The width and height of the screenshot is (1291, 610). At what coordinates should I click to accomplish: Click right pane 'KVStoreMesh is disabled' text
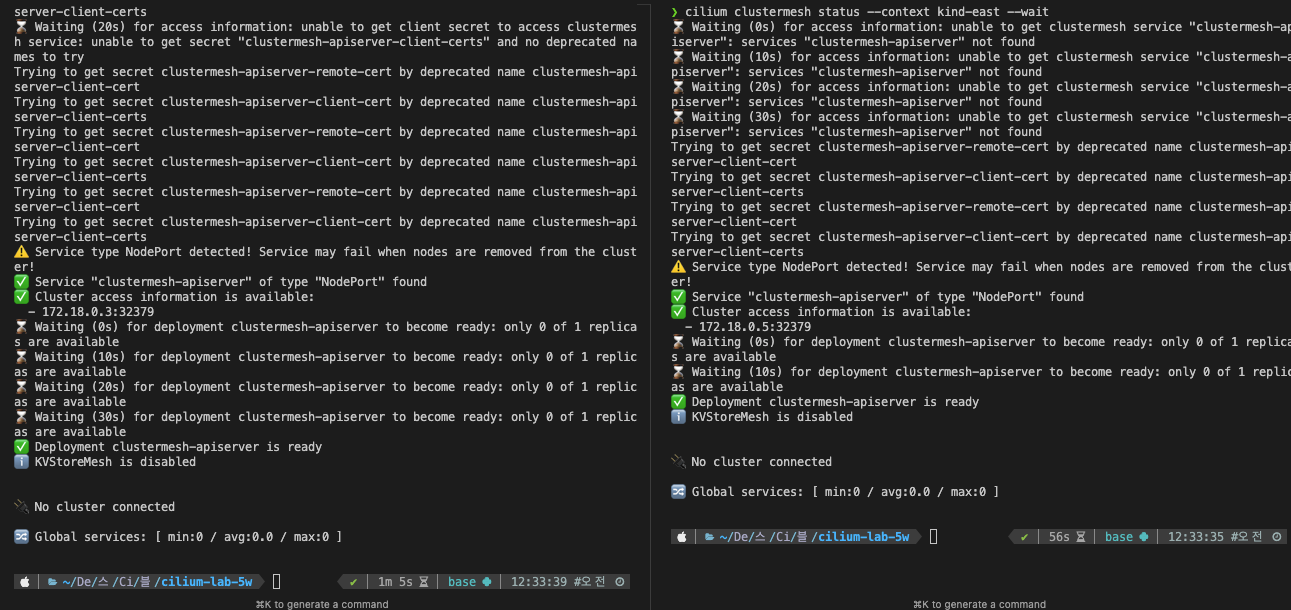click(x=772, y=417)
